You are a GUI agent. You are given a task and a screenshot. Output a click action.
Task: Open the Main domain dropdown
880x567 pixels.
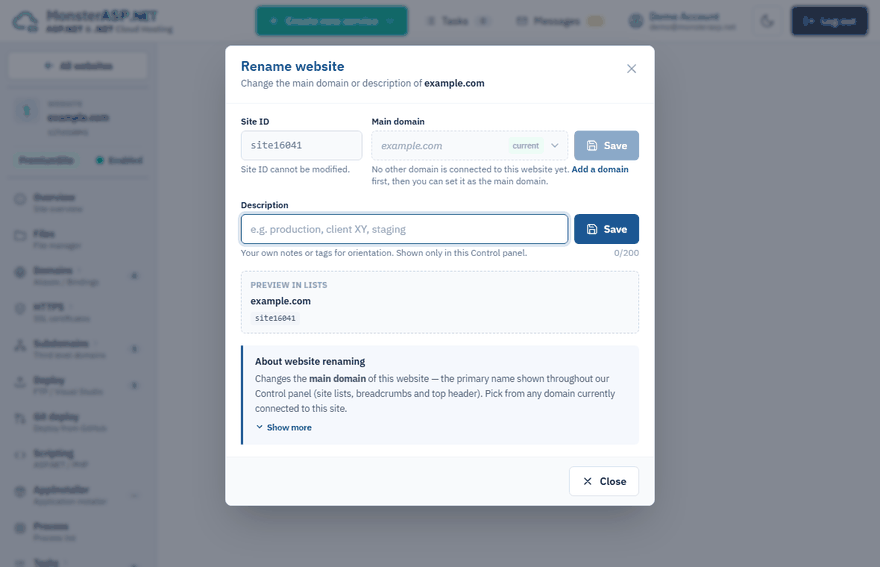pyautogui.click(x=470, y=145)
